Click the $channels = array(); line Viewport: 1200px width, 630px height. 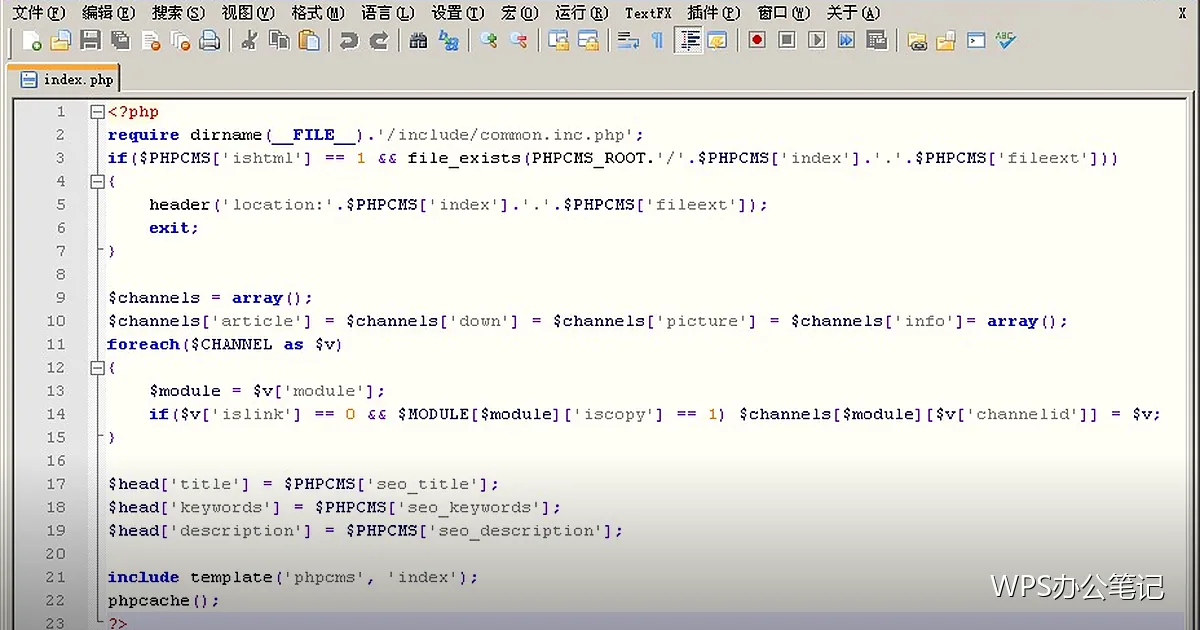(210, 298)
